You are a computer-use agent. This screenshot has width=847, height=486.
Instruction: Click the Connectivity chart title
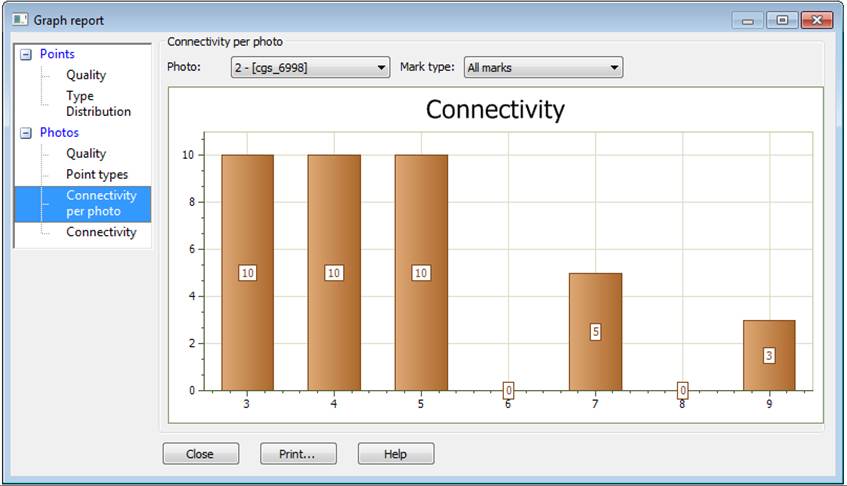coord(495,109)
